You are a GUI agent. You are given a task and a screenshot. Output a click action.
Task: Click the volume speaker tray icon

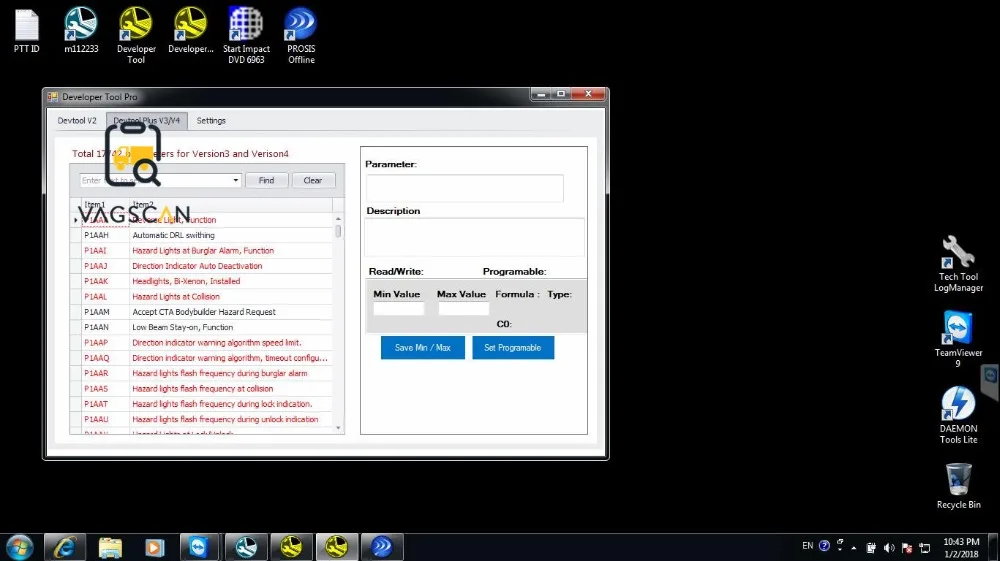click(x=889, y=548)
